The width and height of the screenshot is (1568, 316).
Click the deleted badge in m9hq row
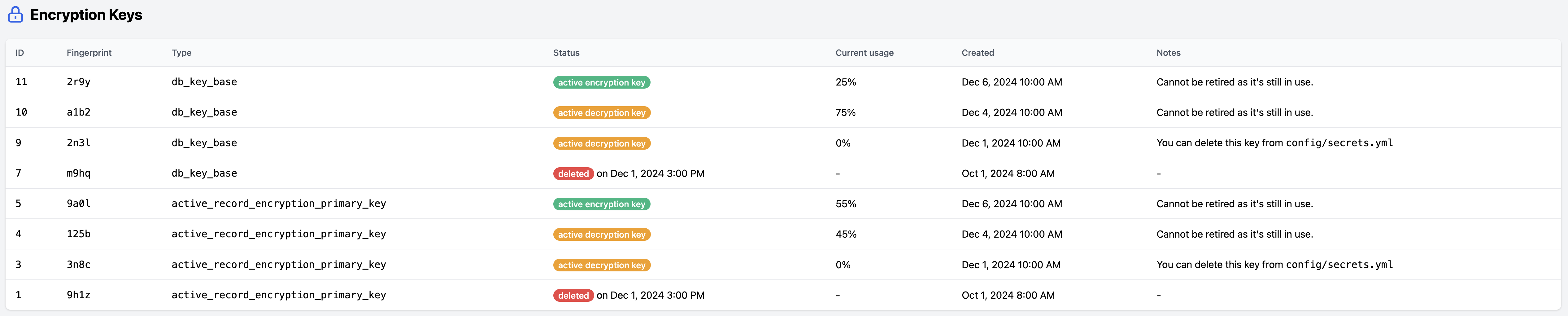pyautogui.click(x=573, y=173)
